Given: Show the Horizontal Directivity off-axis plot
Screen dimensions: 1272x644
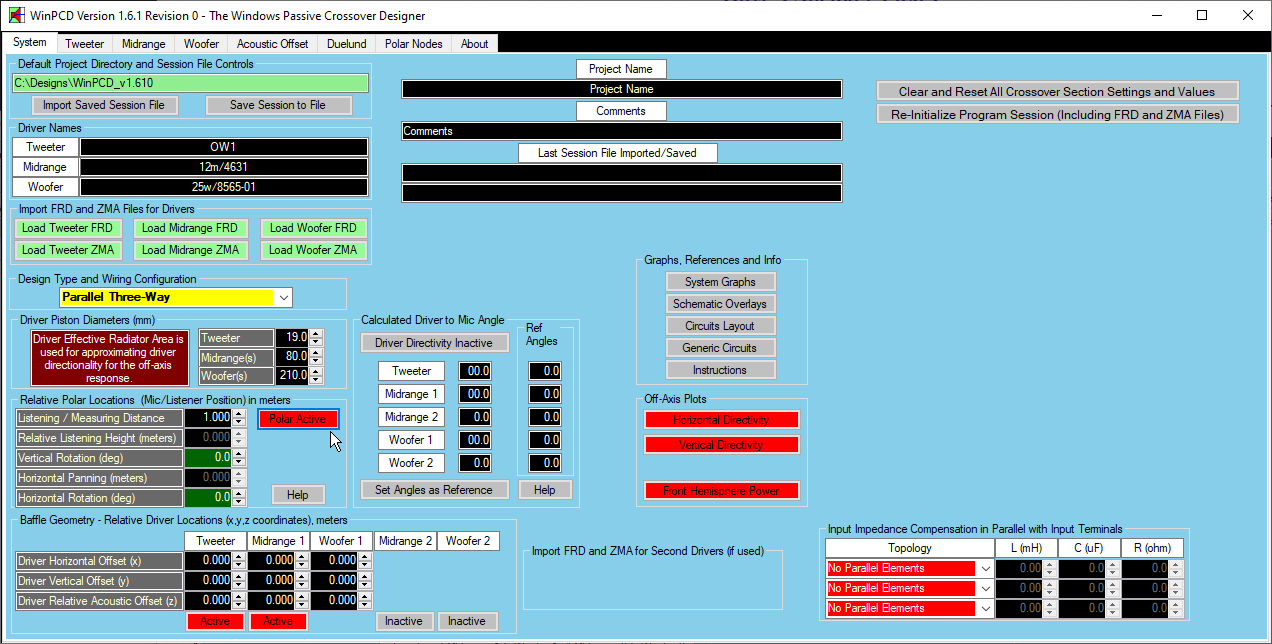Looking at the screenshot, I should click(x=721, y=420).
